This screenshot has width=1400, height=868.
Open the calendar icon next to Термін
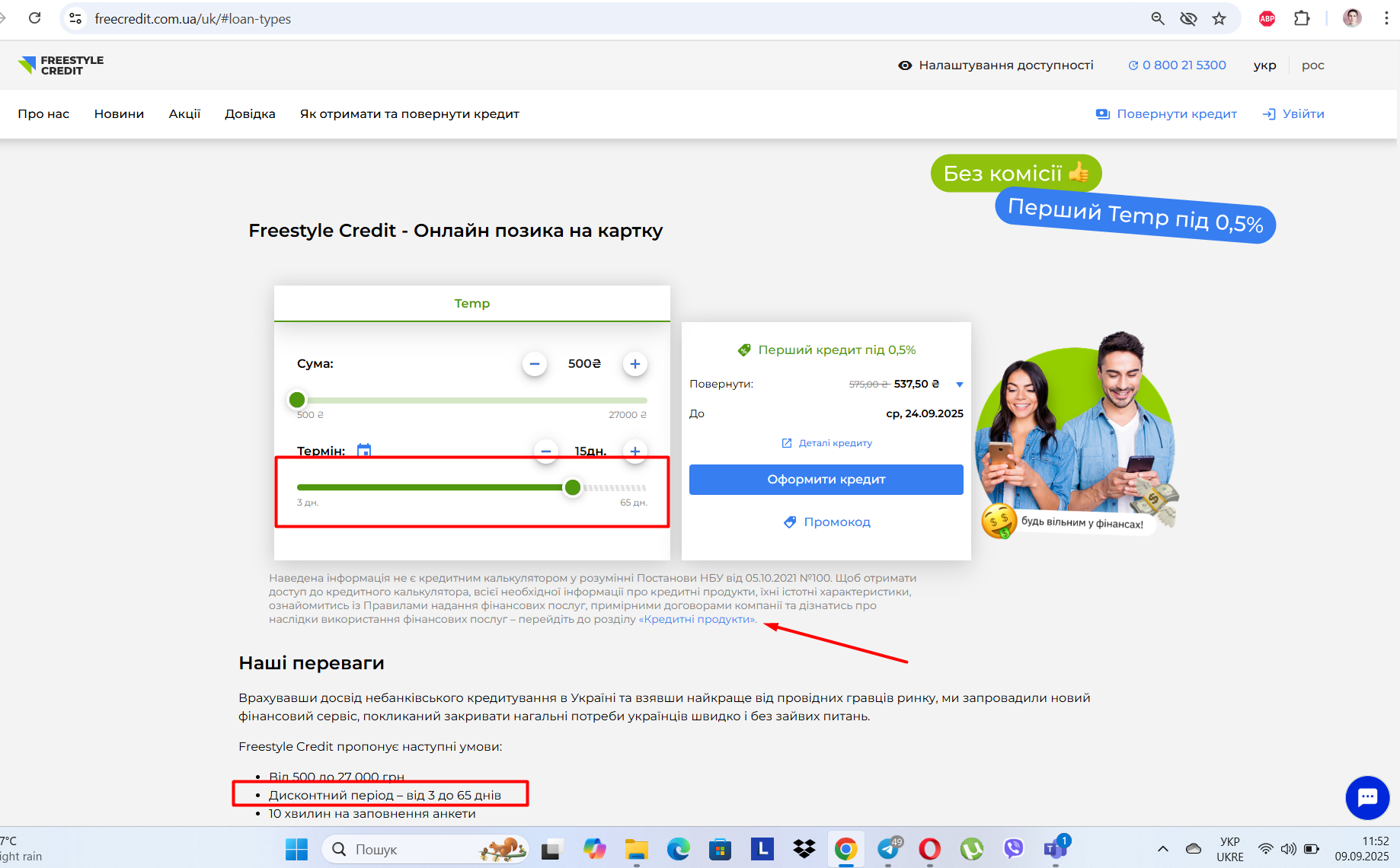coord(364,450)
